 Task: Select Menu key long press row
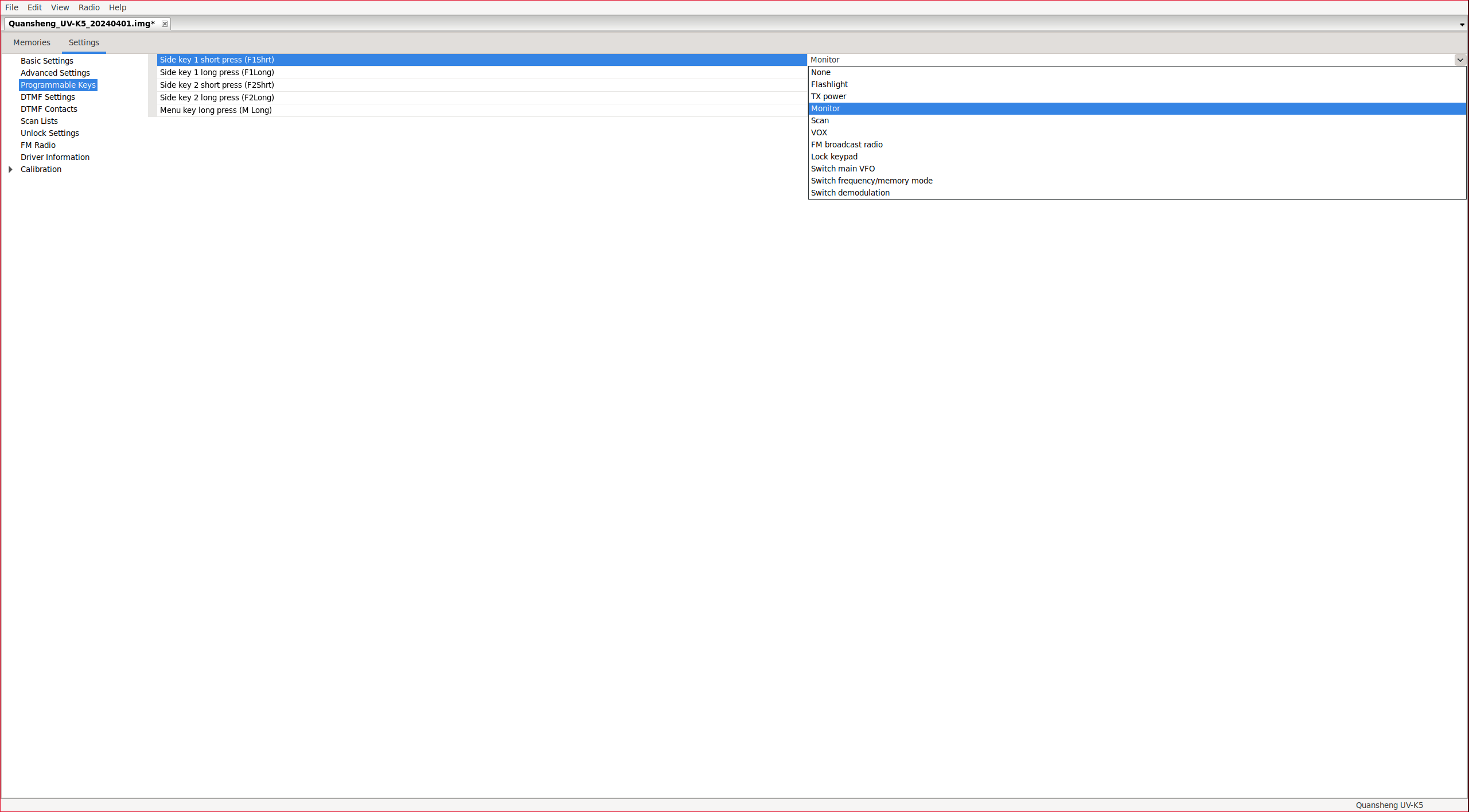[x=216, y=110]
